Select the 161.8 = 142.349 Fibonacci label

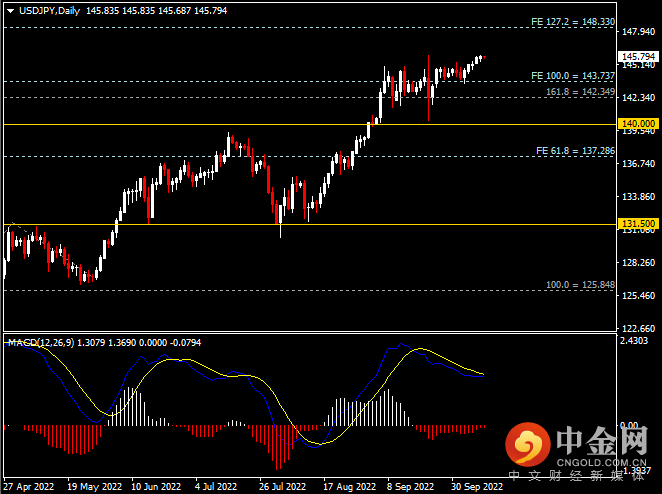pyautogui.click(x=580, y=92)
